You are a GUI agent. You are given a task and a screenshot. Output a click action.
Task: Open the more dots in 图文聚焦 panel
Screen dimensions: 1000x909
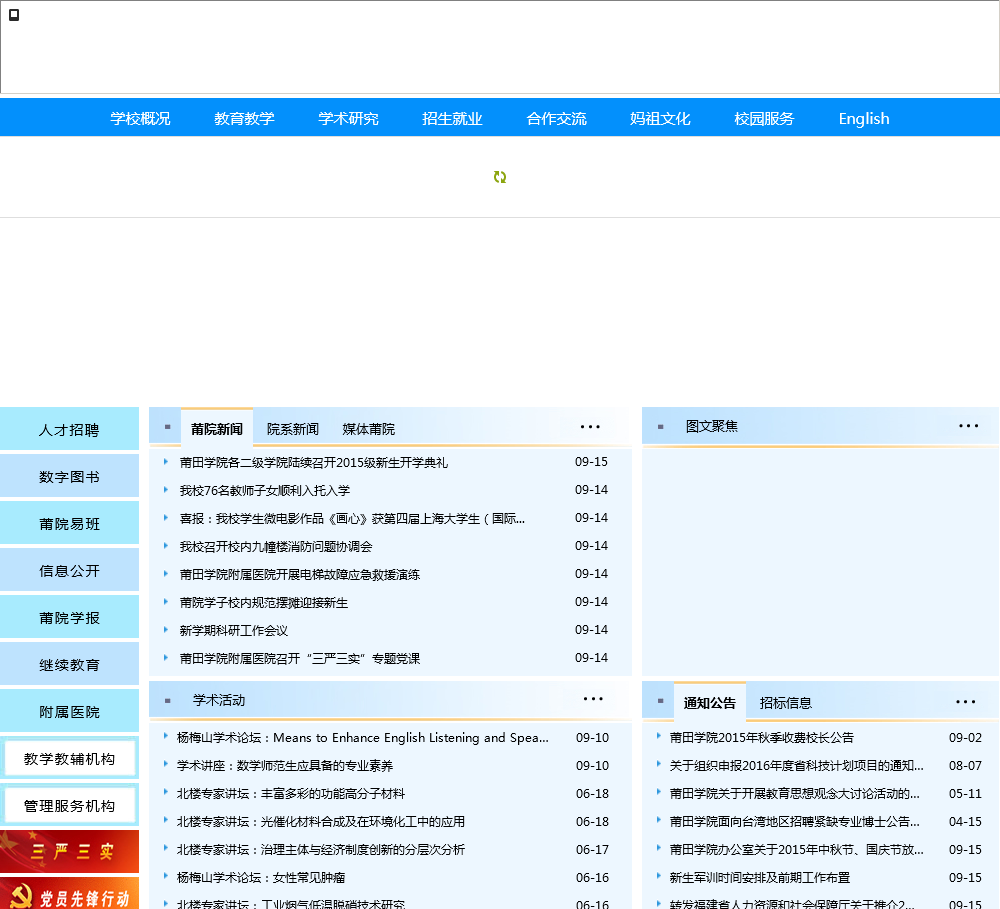968,426
